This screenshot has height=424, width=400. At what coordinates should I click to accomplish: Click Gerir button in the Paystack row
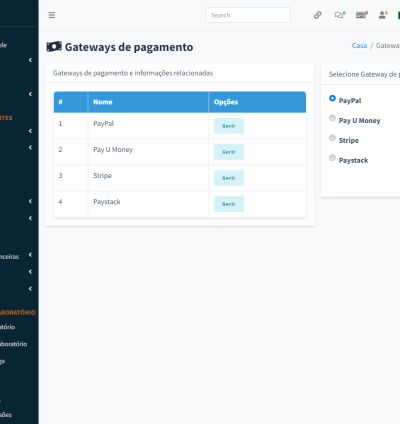point(229,204)
